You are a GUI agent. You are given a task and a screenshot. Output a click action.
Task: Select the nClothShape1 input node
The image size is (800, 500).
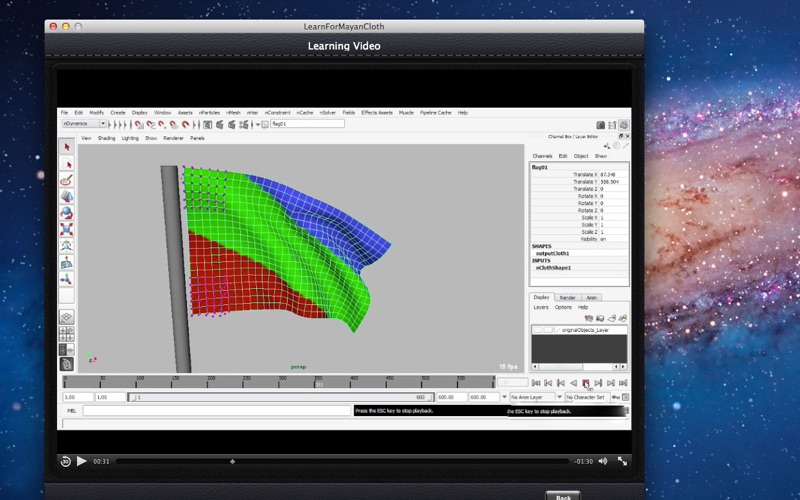pos(554,268)
